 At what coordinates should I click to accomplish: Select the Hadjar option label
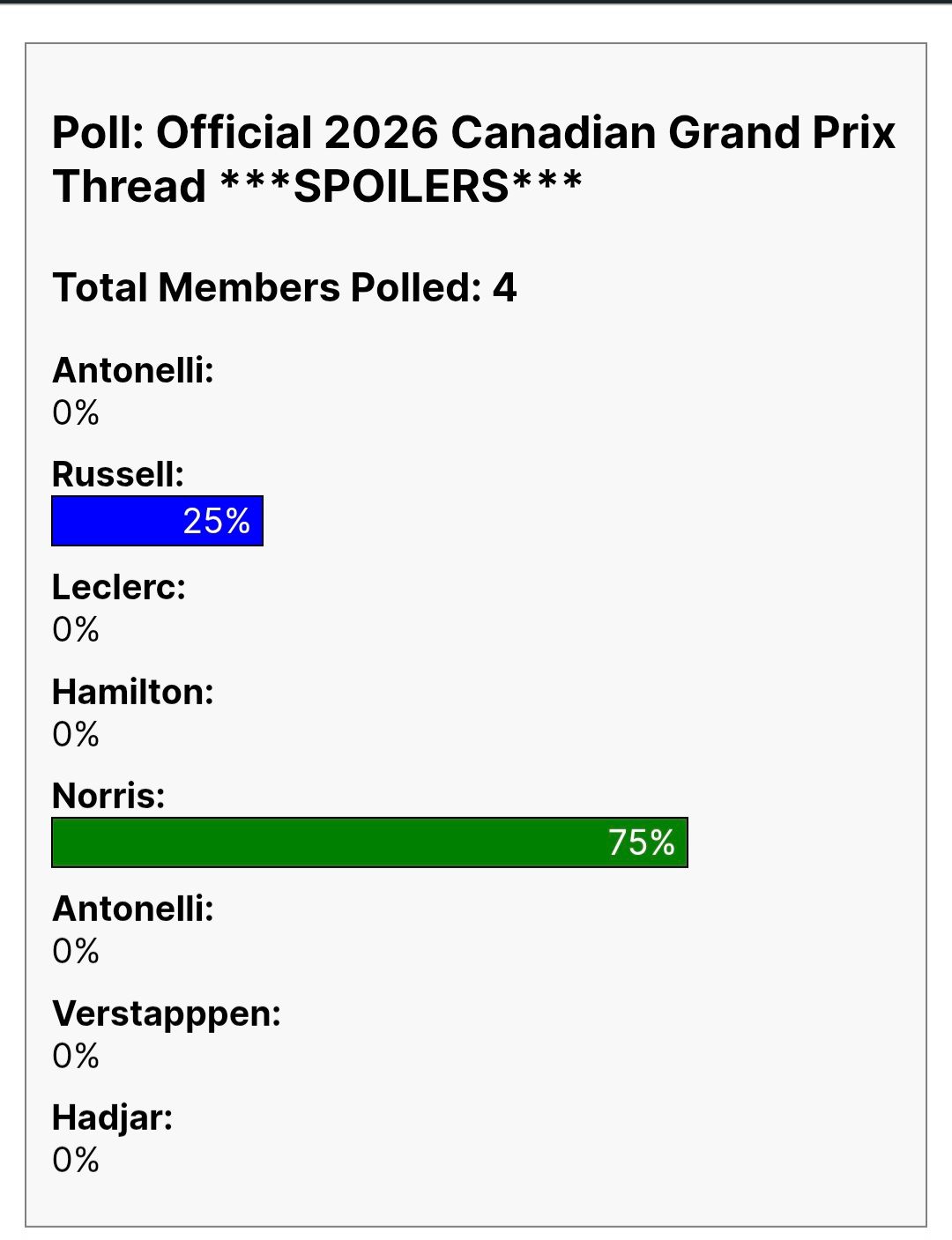point(113,1117)
